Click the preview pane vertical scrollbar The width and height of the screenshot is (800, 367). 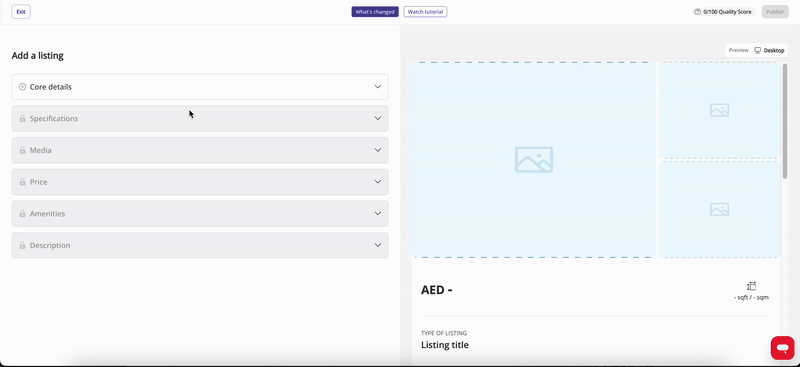coord(785,121)
